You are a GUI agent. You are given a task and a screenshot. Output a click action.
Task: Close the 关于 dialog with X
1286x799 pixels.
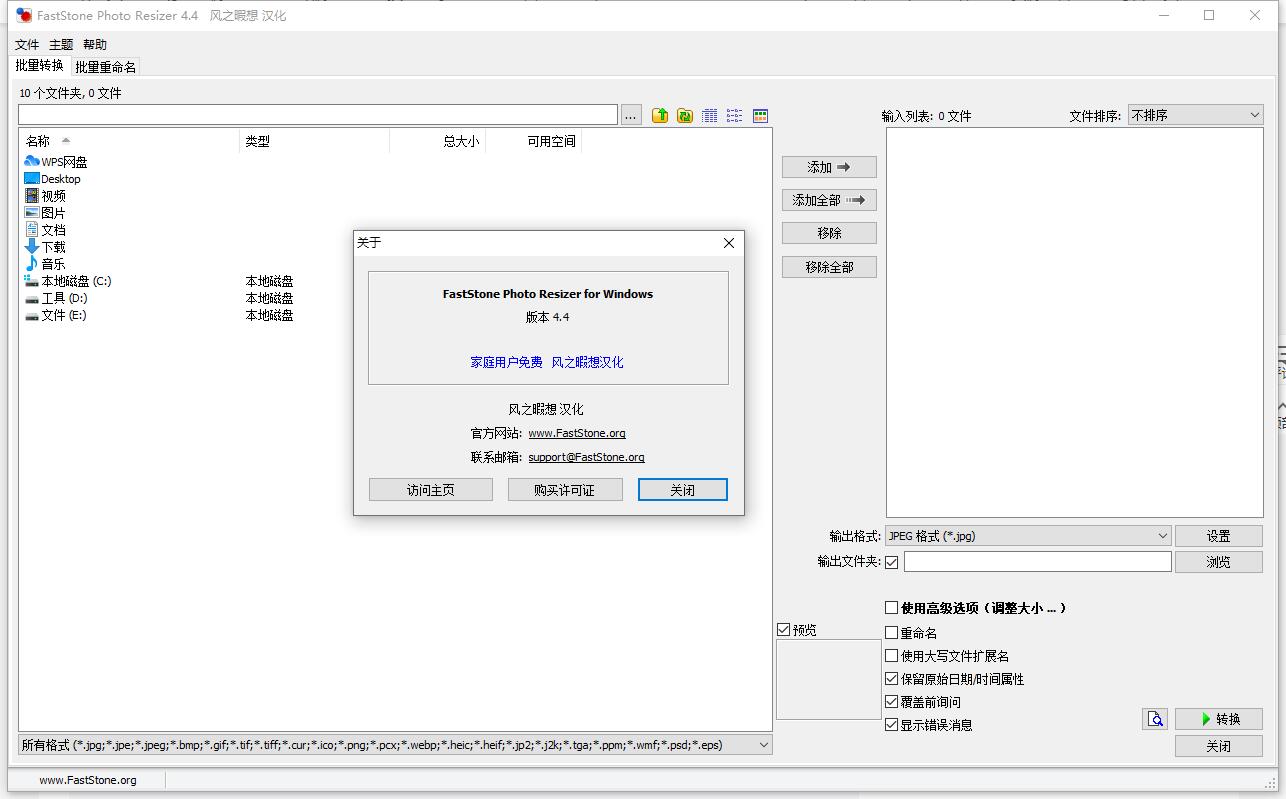(x=729, y=243)
